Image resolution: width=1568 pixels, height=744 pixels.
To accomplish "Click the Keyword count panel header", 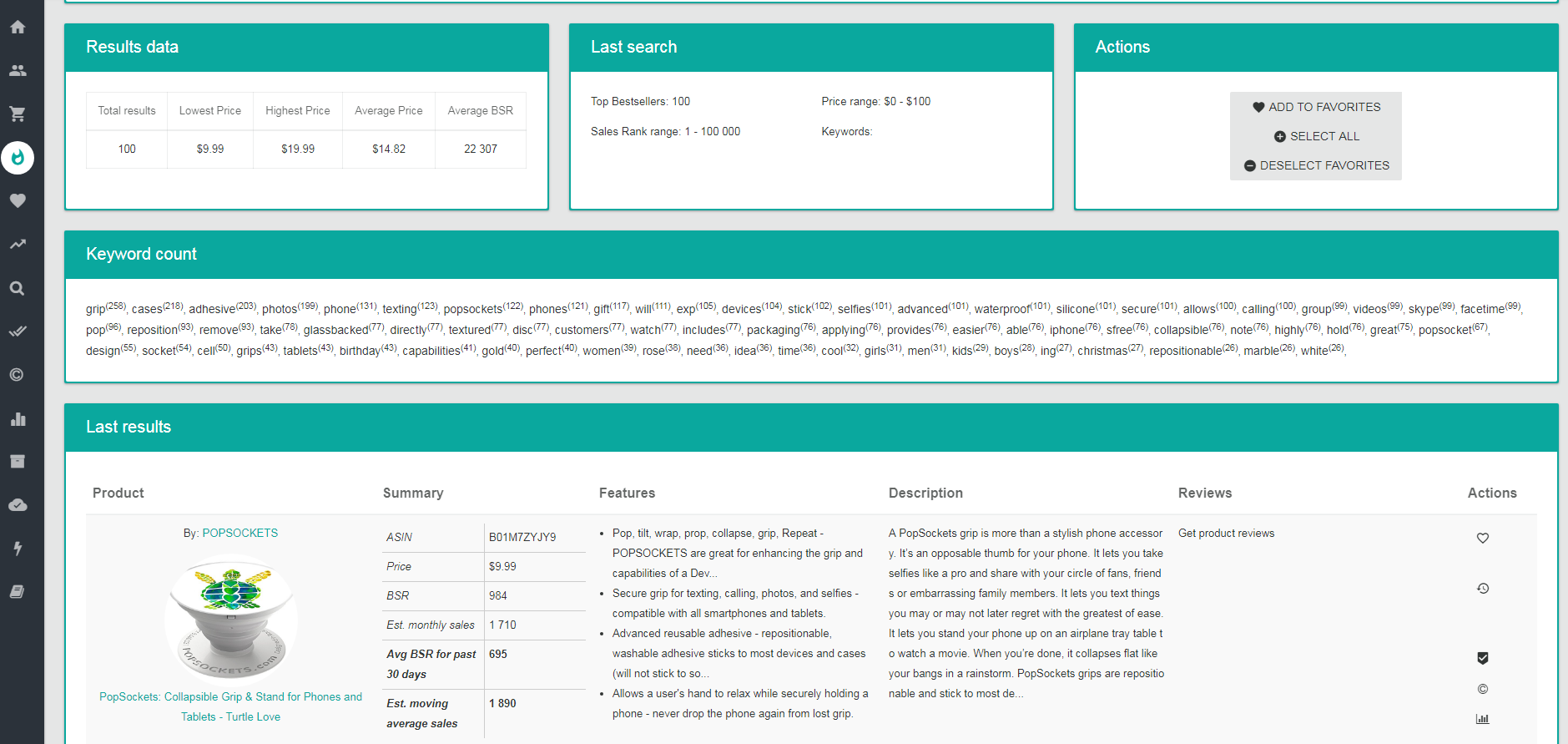I will pos(811,254).
